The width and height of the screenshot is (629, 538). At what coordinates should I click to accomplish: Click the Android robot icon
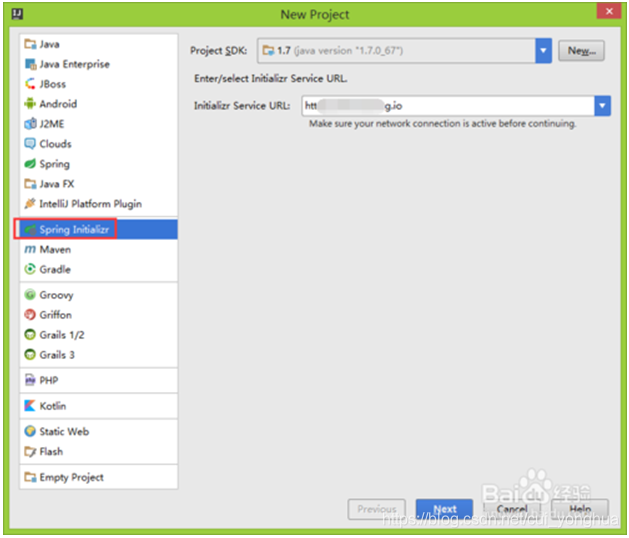[x=30, y=104]
